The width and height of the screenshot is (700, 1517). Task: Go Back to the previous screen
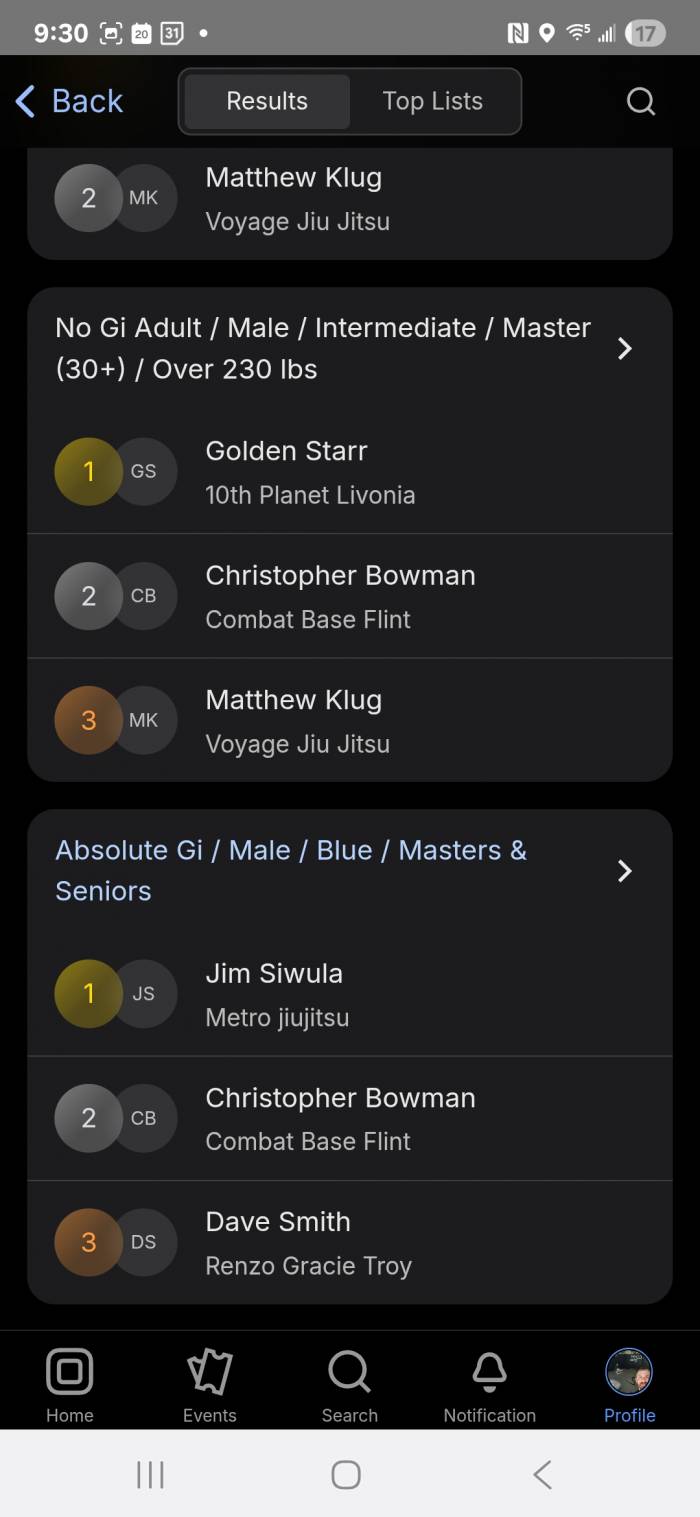[x=69, y=101]
